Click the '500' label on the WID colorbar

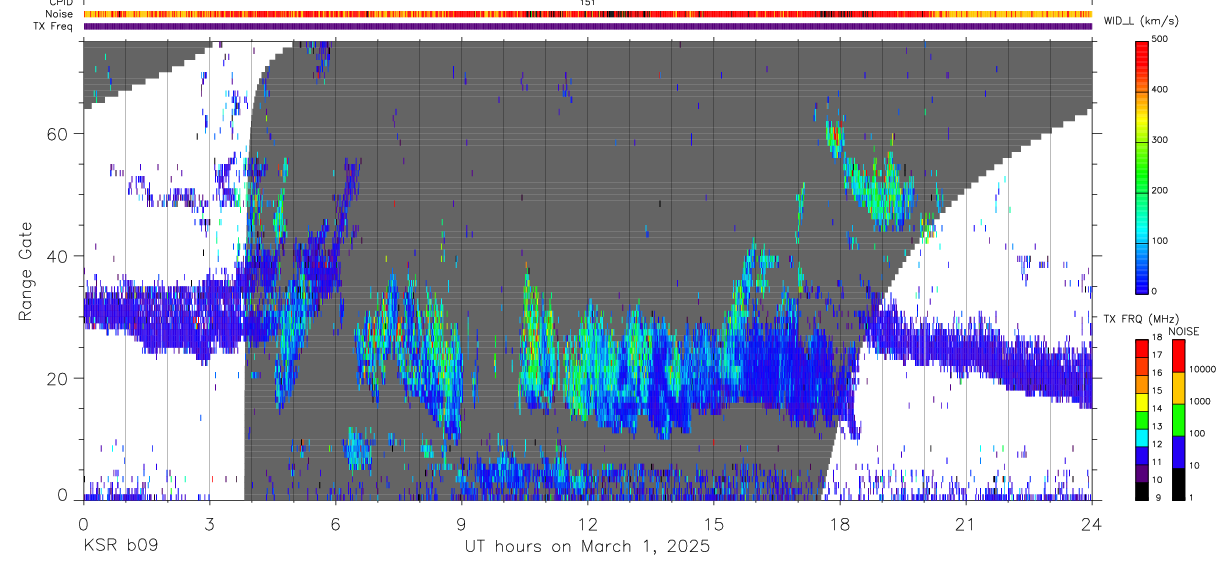tap(1162, 39)
